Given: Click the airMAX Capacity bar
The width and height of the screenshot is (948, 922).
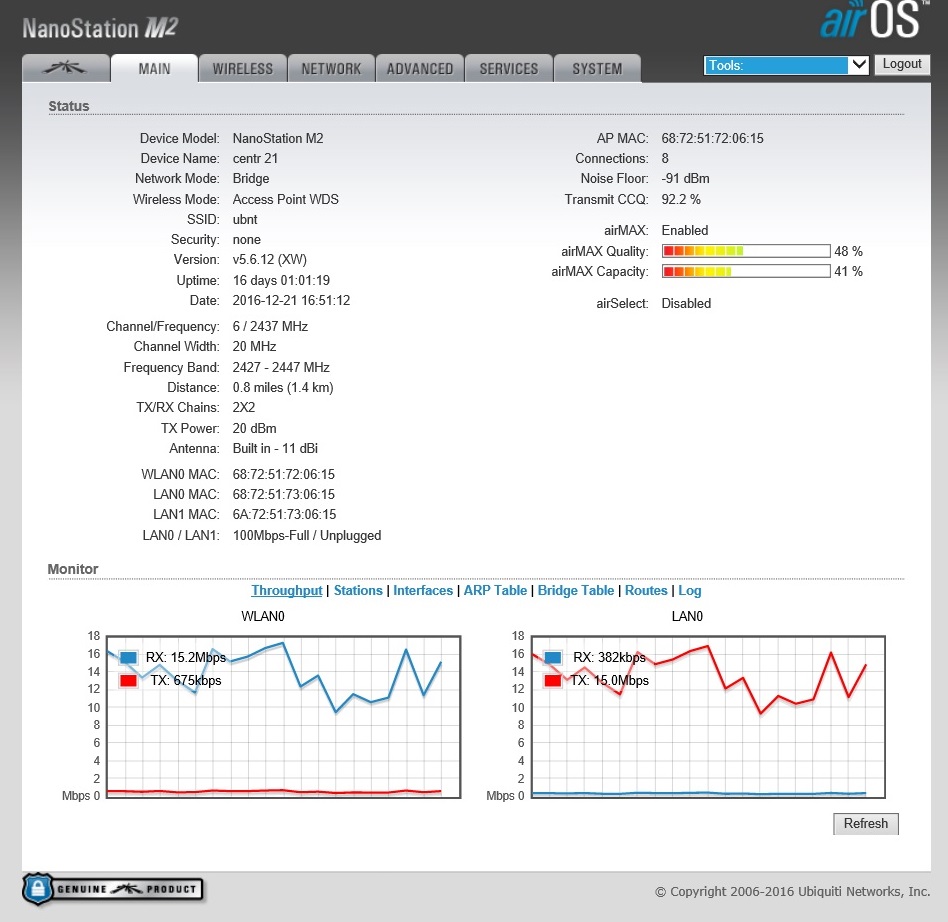Looking at the screenshot, I should 746,271.
